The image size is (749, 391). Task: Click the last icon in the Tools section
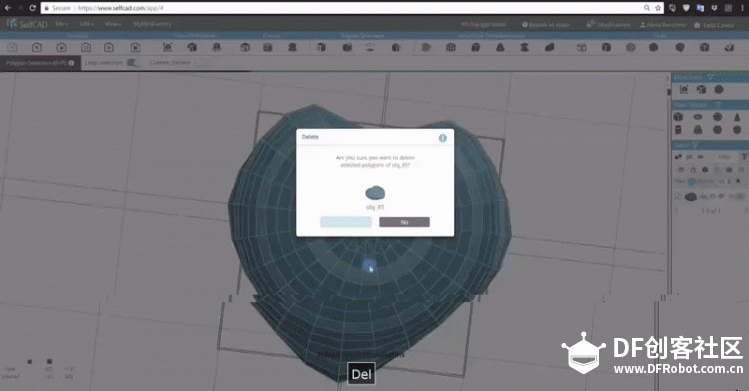tap(729, 47)
